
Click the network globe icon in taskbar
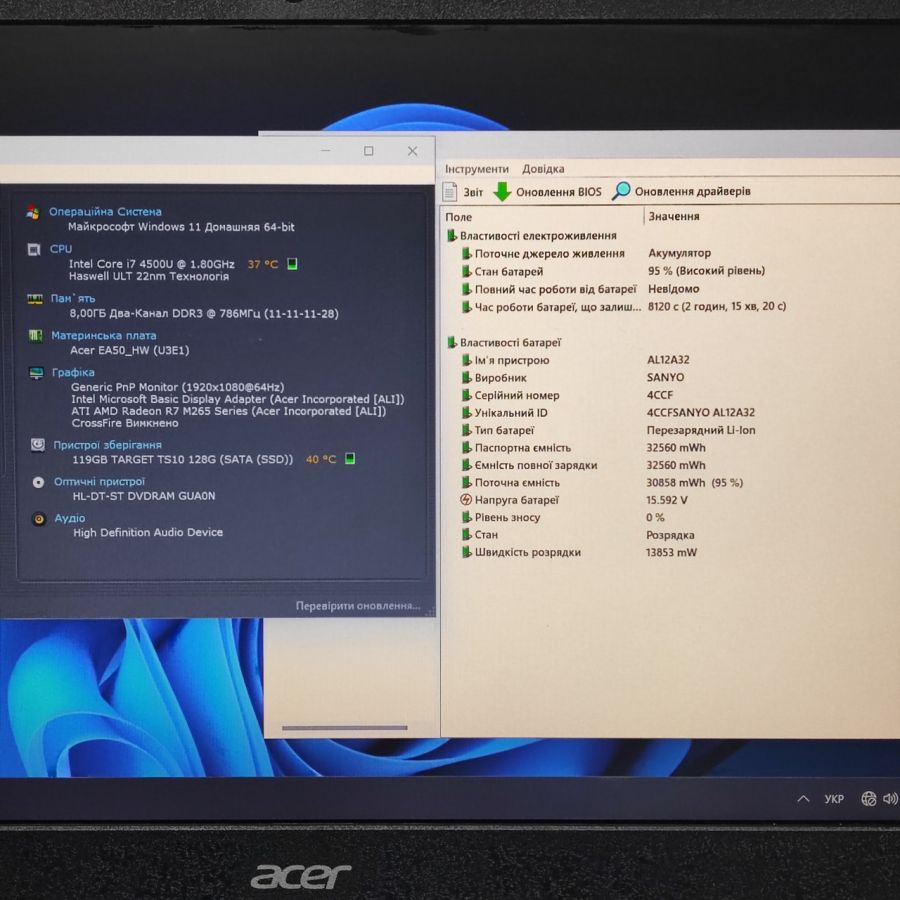pos(868,798)
